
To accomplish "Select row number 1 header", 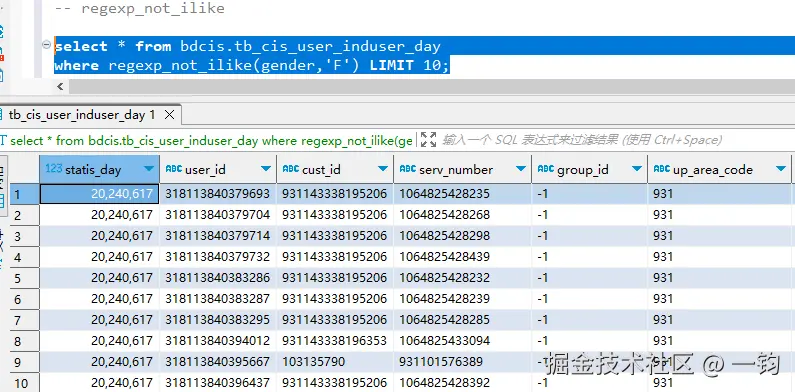I will [x=24, y=194].
